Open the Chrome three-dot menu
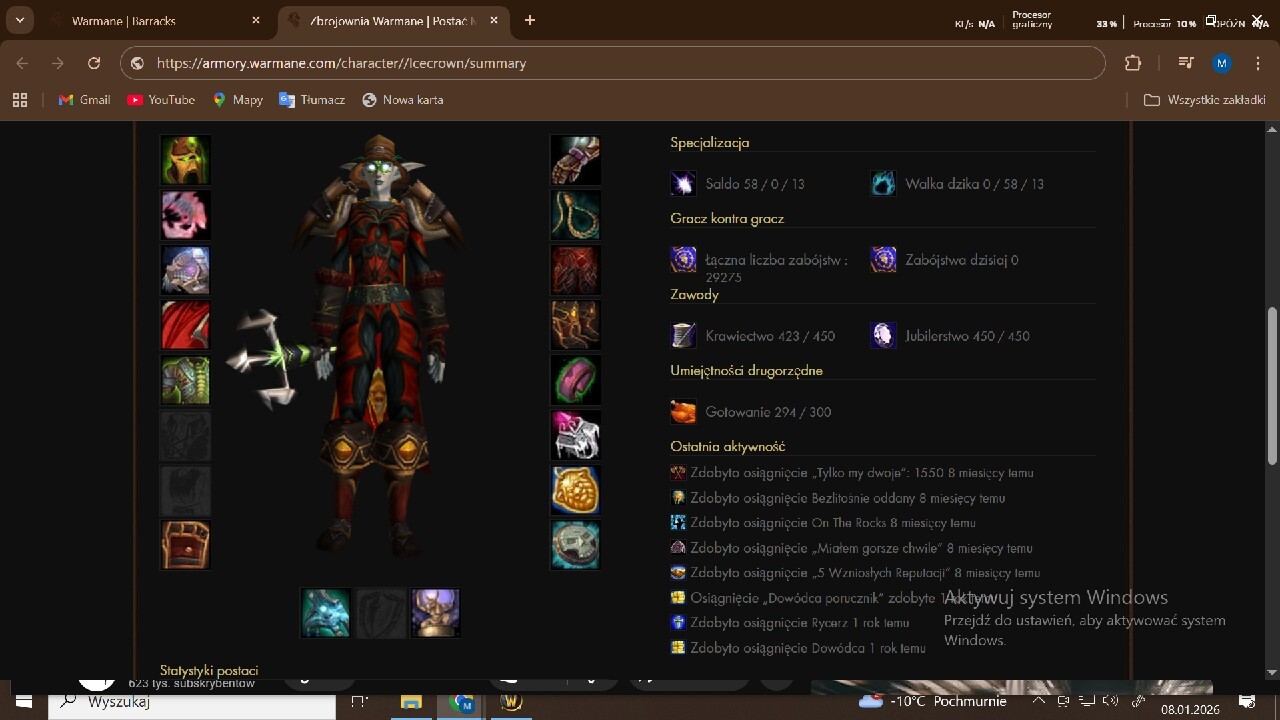Viewport: 1280px width, 720px height. 1258,63
